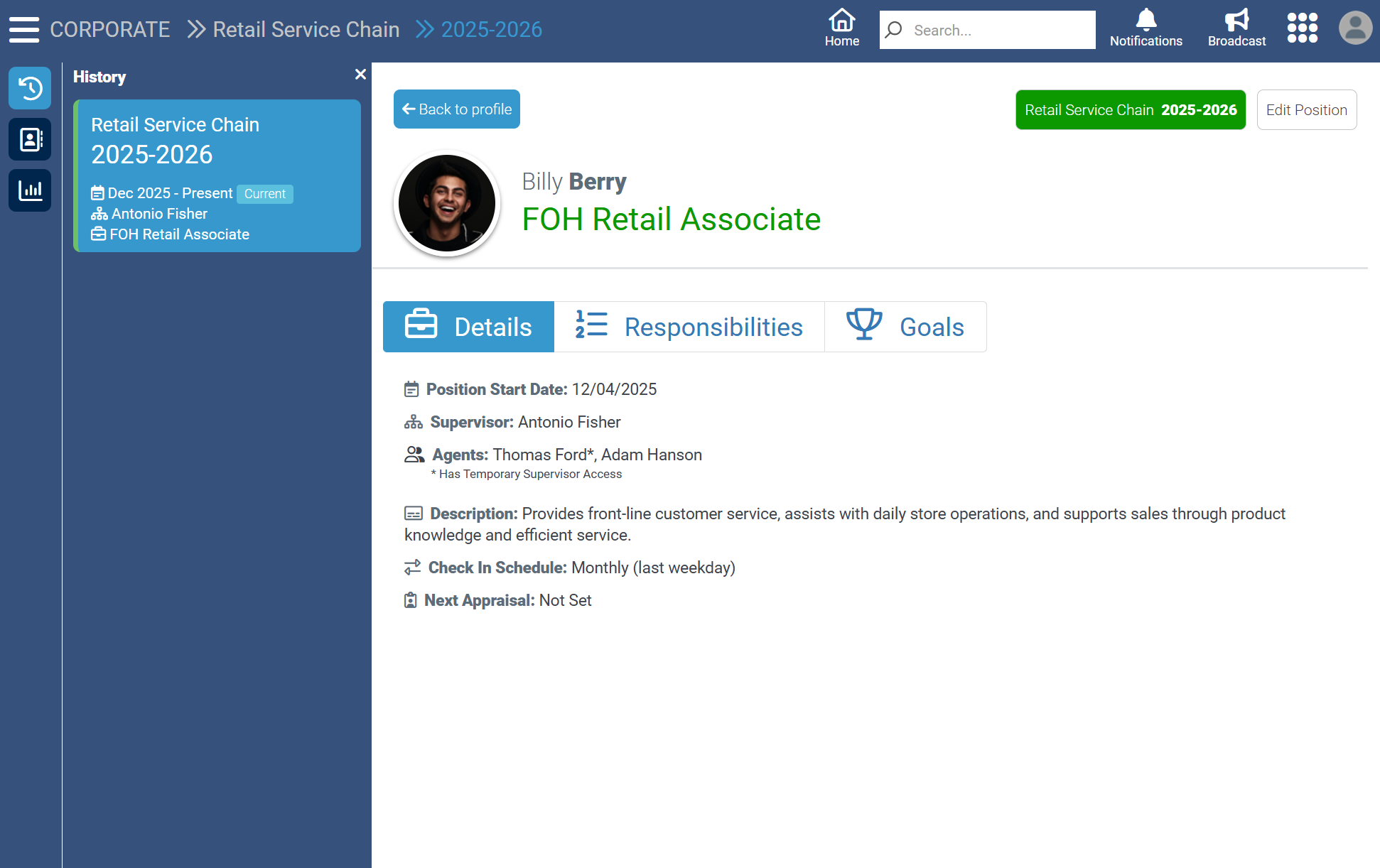Toggle the History sidebar icon
This screenshot has height=868, width=1380.
pyautogui.click(x=30, y=88)
